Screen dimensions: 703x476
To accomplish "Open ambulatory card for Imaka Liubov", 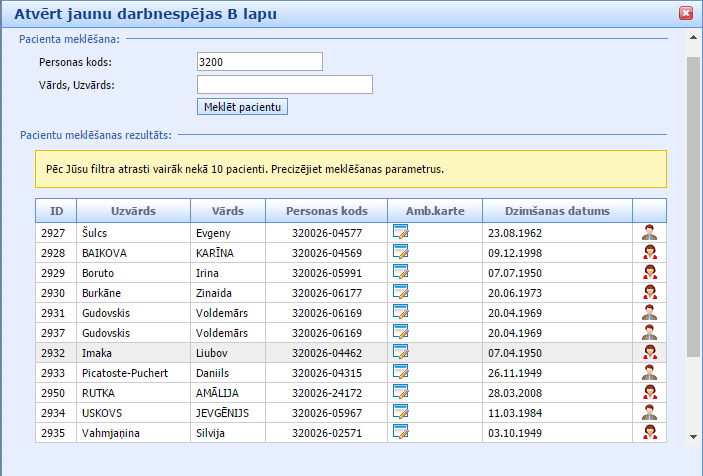I will (x=401, y=352).
